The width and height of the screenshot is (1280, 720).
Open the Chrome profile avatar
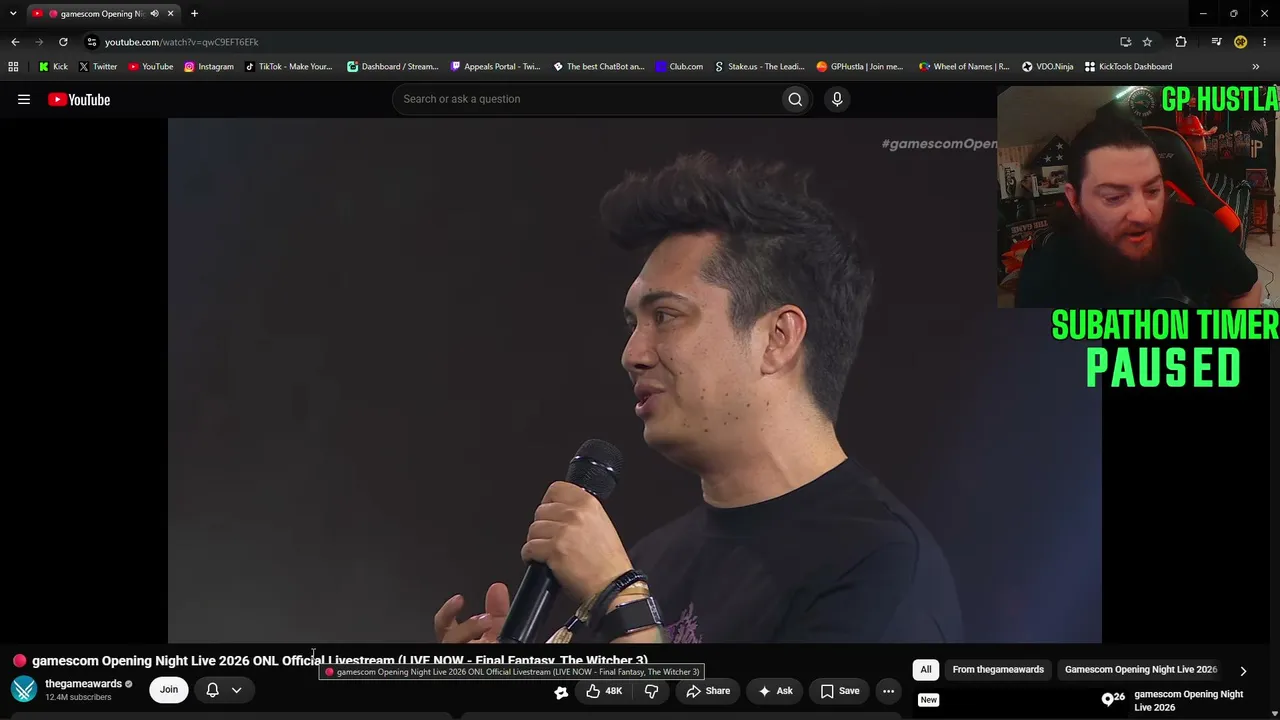pos(1240,42)
